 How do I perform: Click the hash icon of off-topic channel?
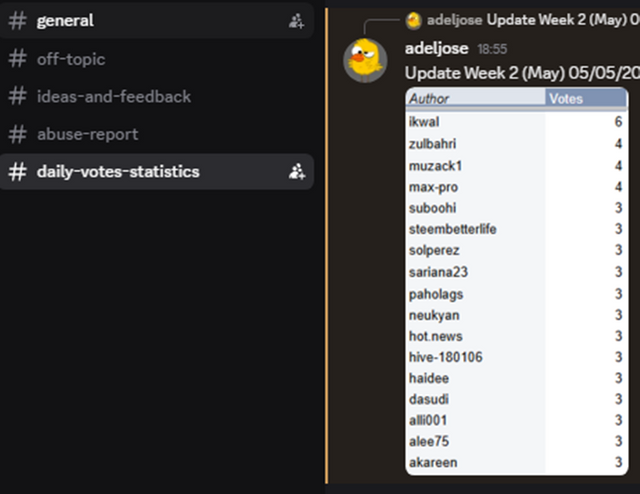pos(18,58)
